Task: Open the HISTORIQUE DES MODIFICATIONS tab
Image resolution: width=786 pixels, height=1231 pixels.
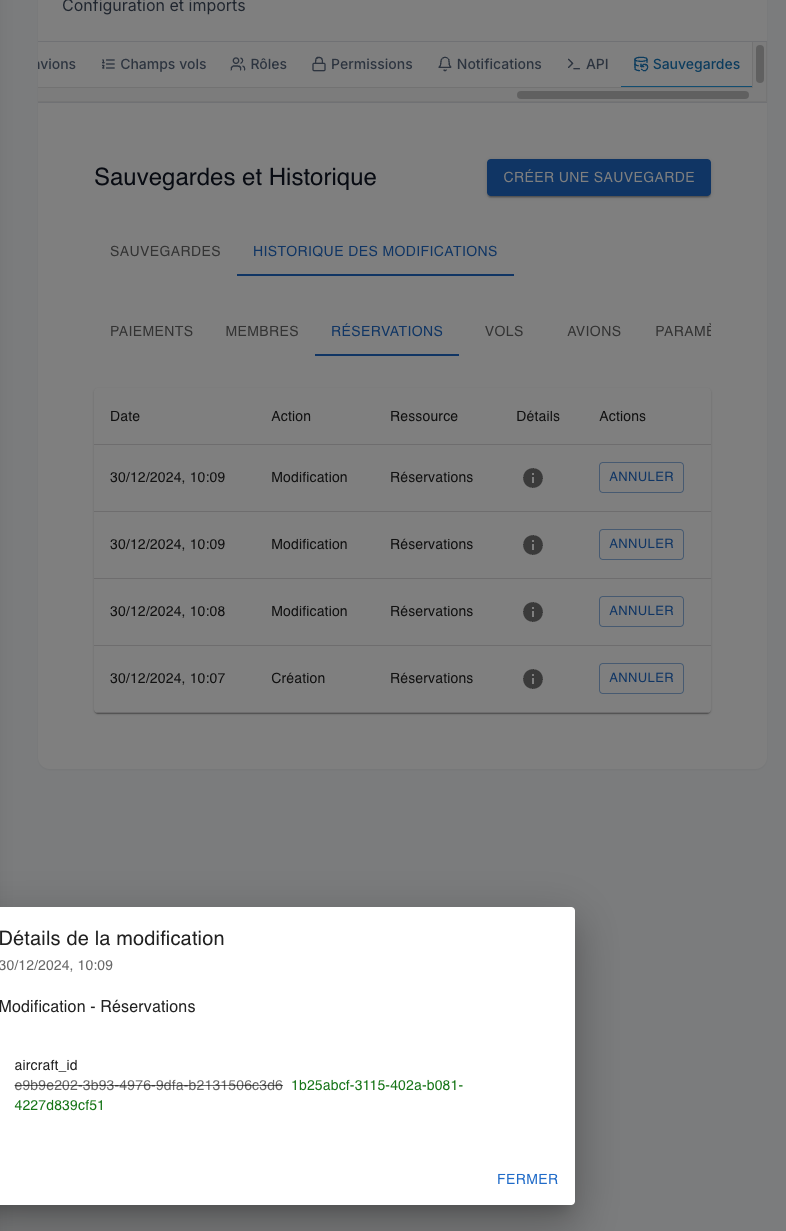Action: tap(375, 251)
